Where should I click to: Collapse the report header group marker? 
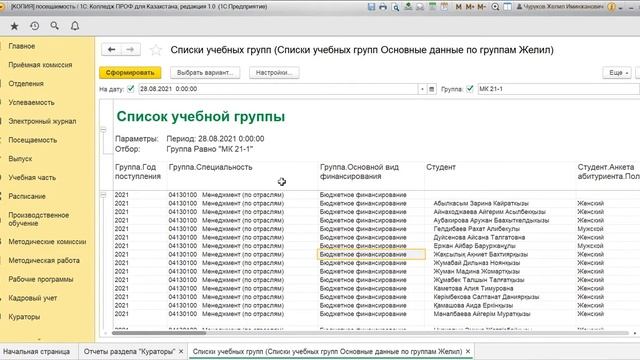point(104,130)
